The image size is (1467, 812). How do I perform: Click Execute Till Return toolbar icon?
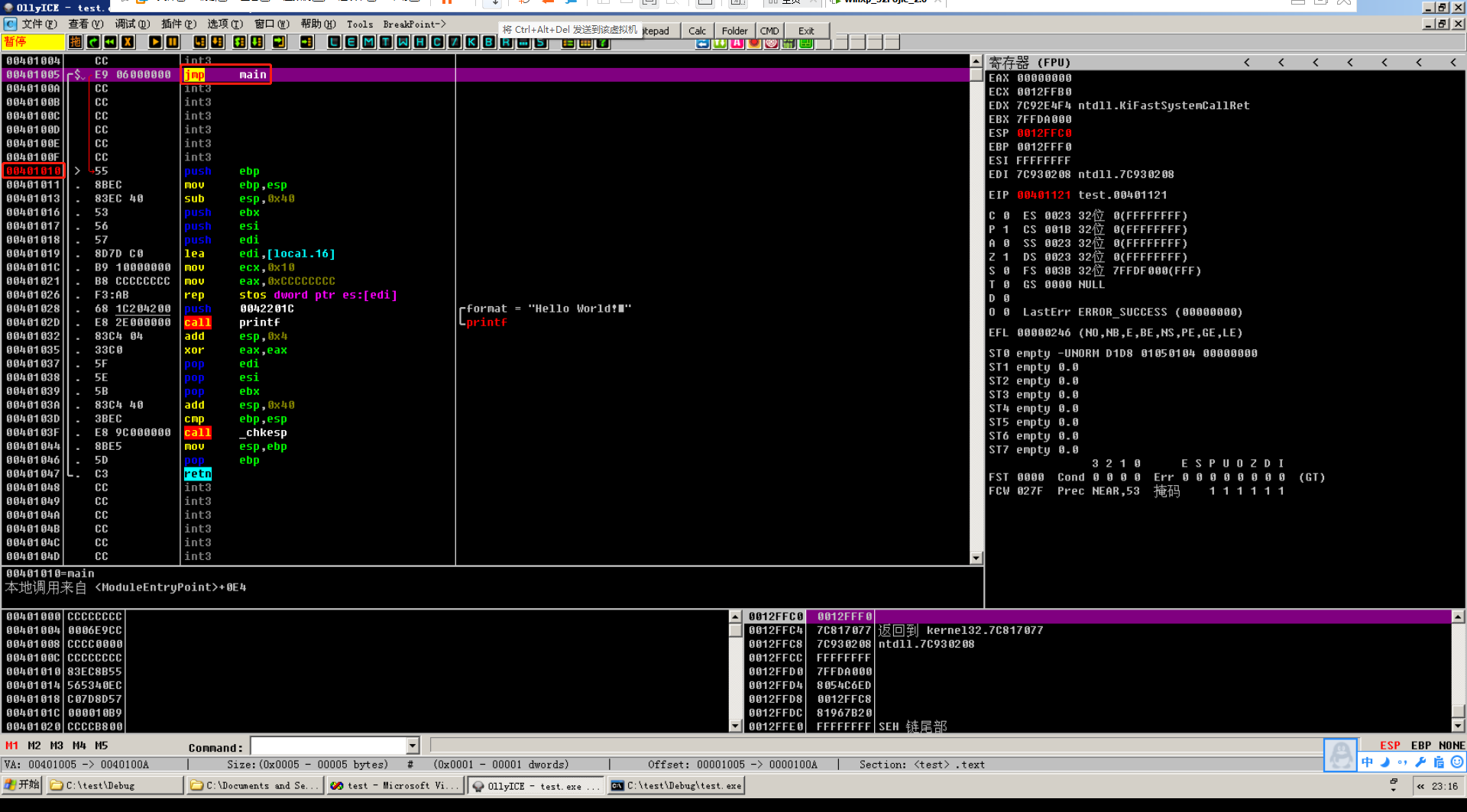pyautogui.click(x=279, y=42)
